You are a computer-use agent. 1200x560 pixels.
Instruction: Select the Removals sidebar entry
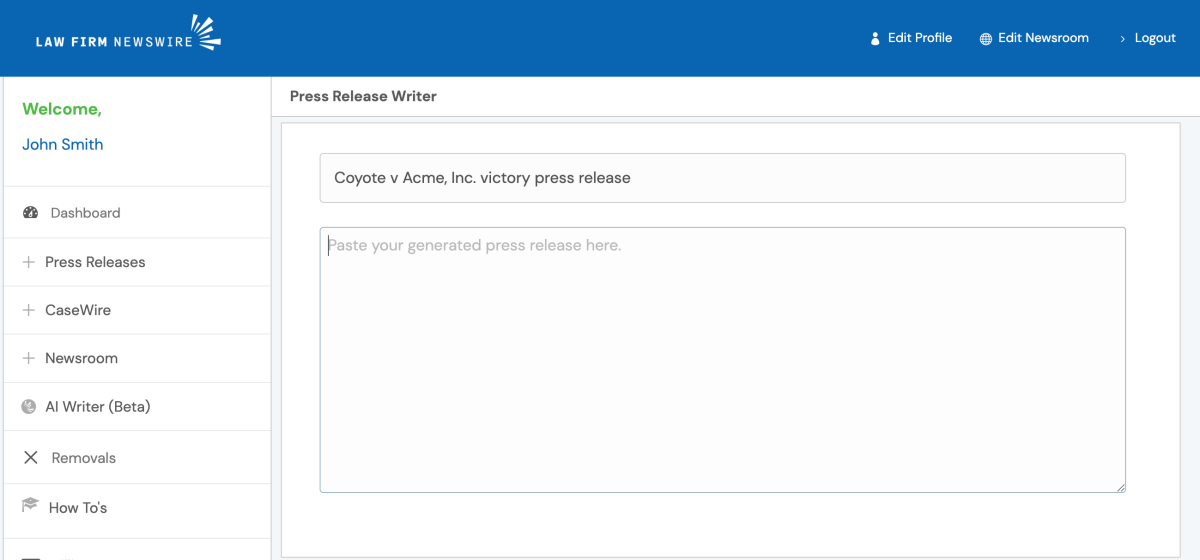pos(83,458)
